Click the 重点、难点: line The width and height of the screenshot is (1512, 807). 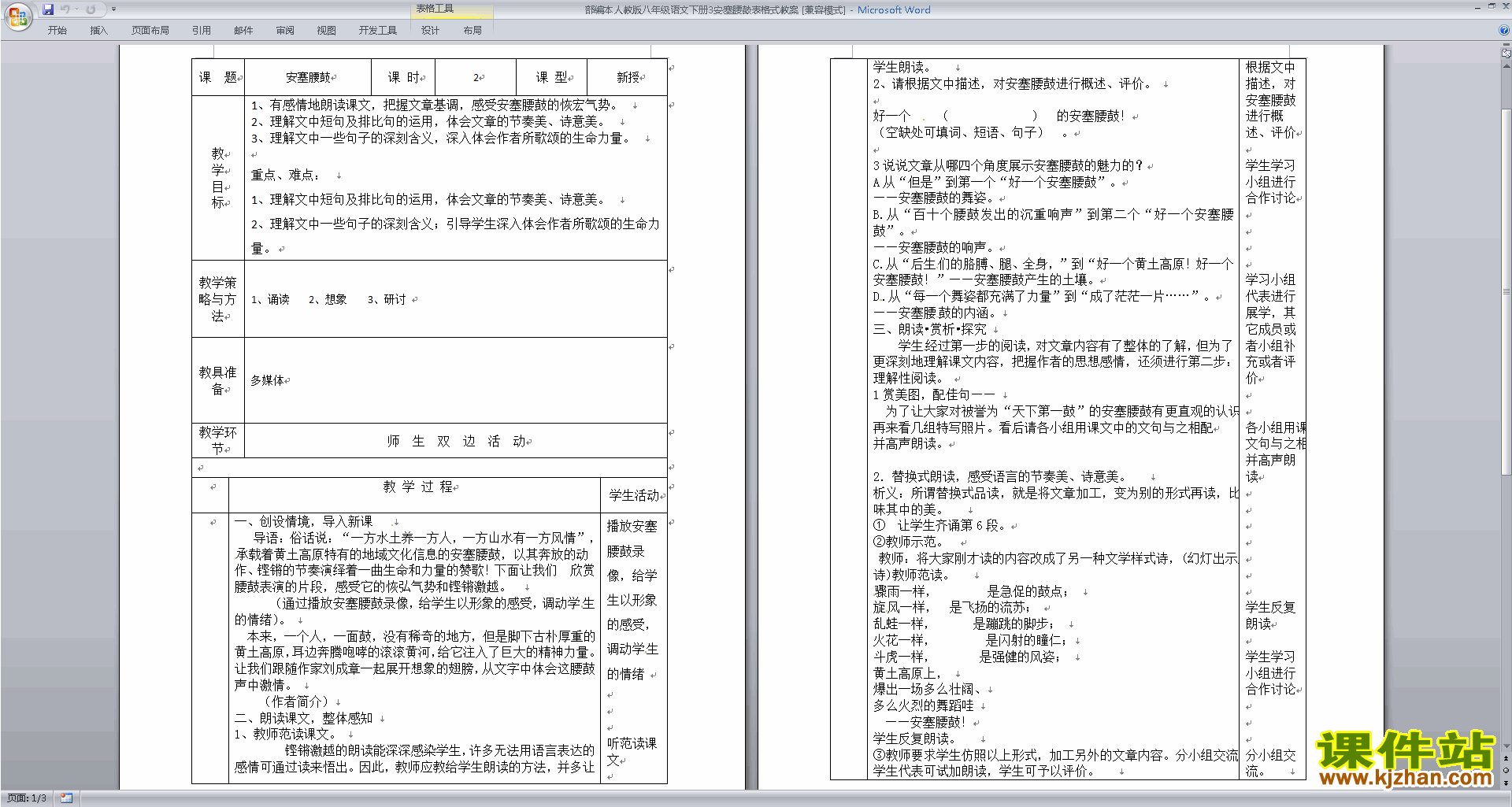pos(285,175)
